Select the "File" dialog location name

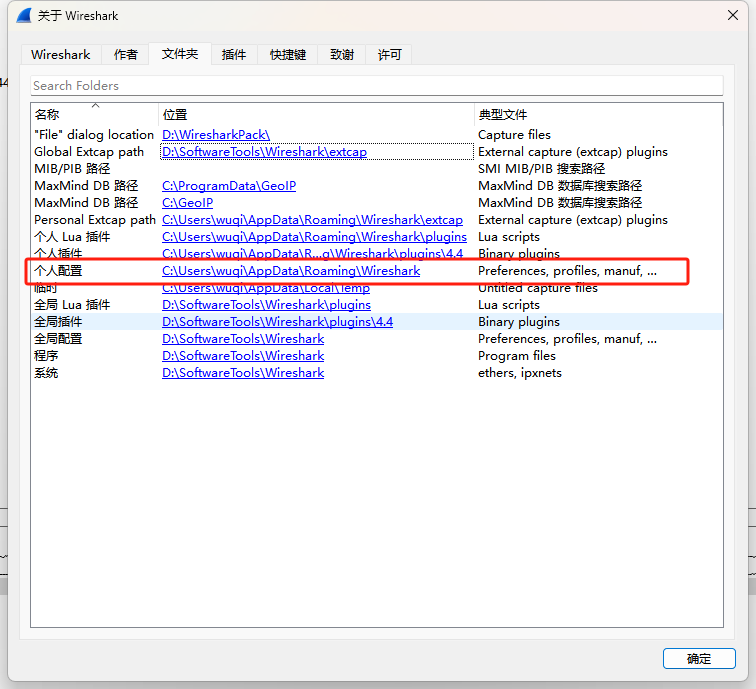pos(94,135)
